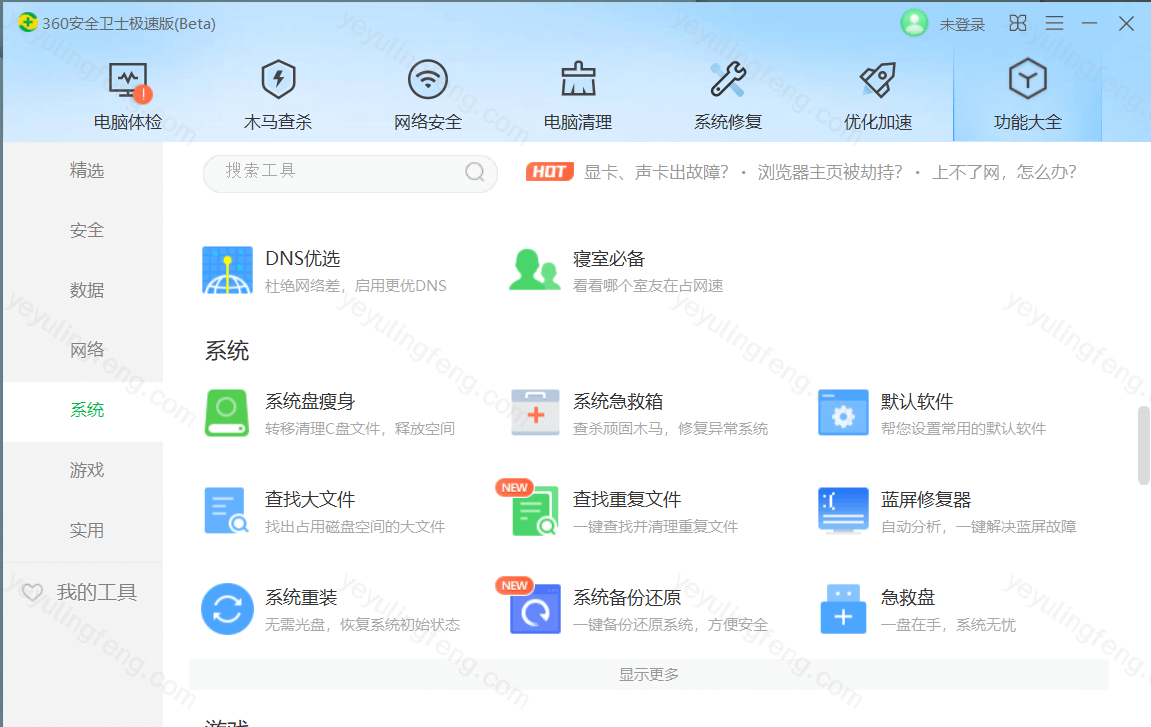Open 我的工具 section
The width and height of the screenshot is (1151, 727).
click(97, 592)
